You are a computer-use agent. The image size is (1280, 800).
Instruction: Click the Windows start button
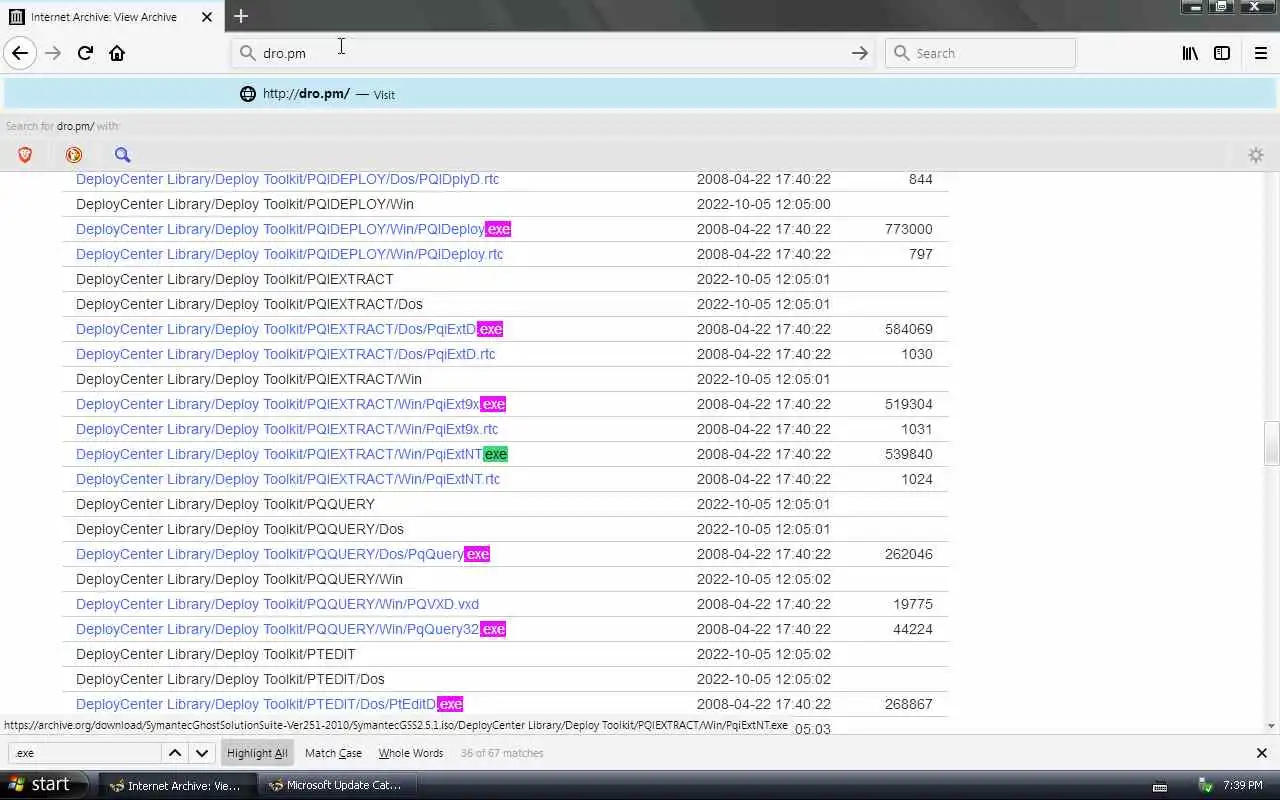(x=44, y=785)
